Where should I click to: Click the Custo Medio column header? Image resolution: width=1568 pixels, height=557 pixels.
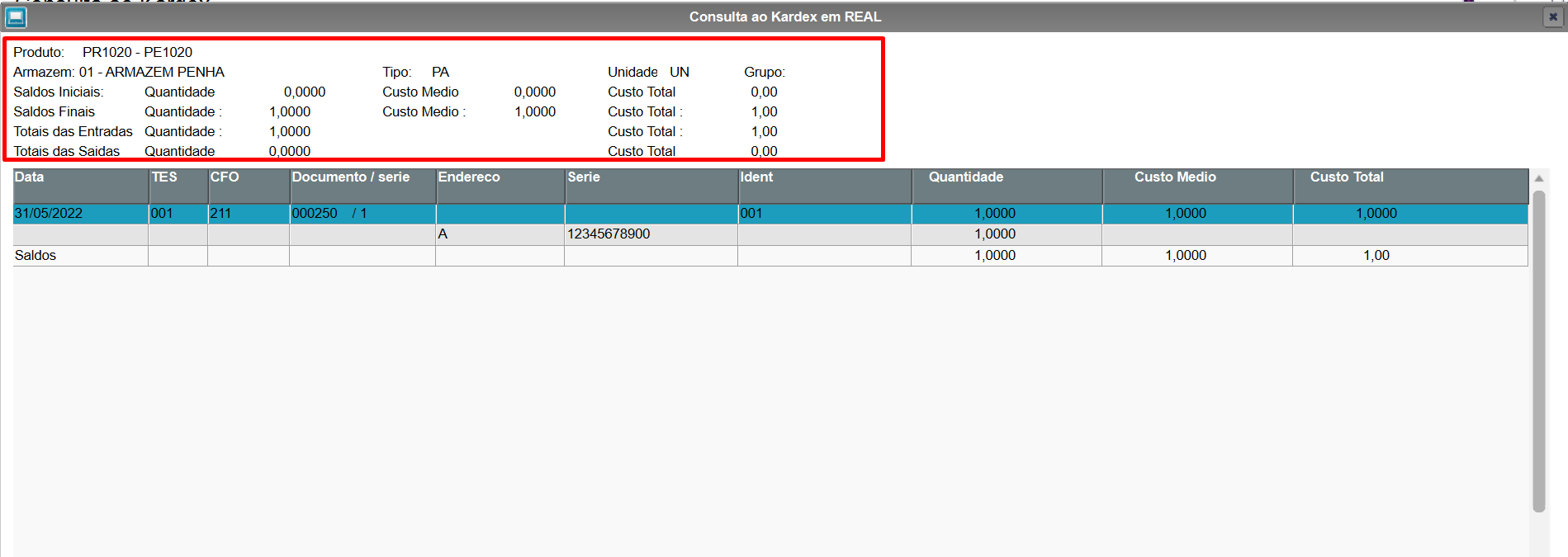click(1198, 186)
